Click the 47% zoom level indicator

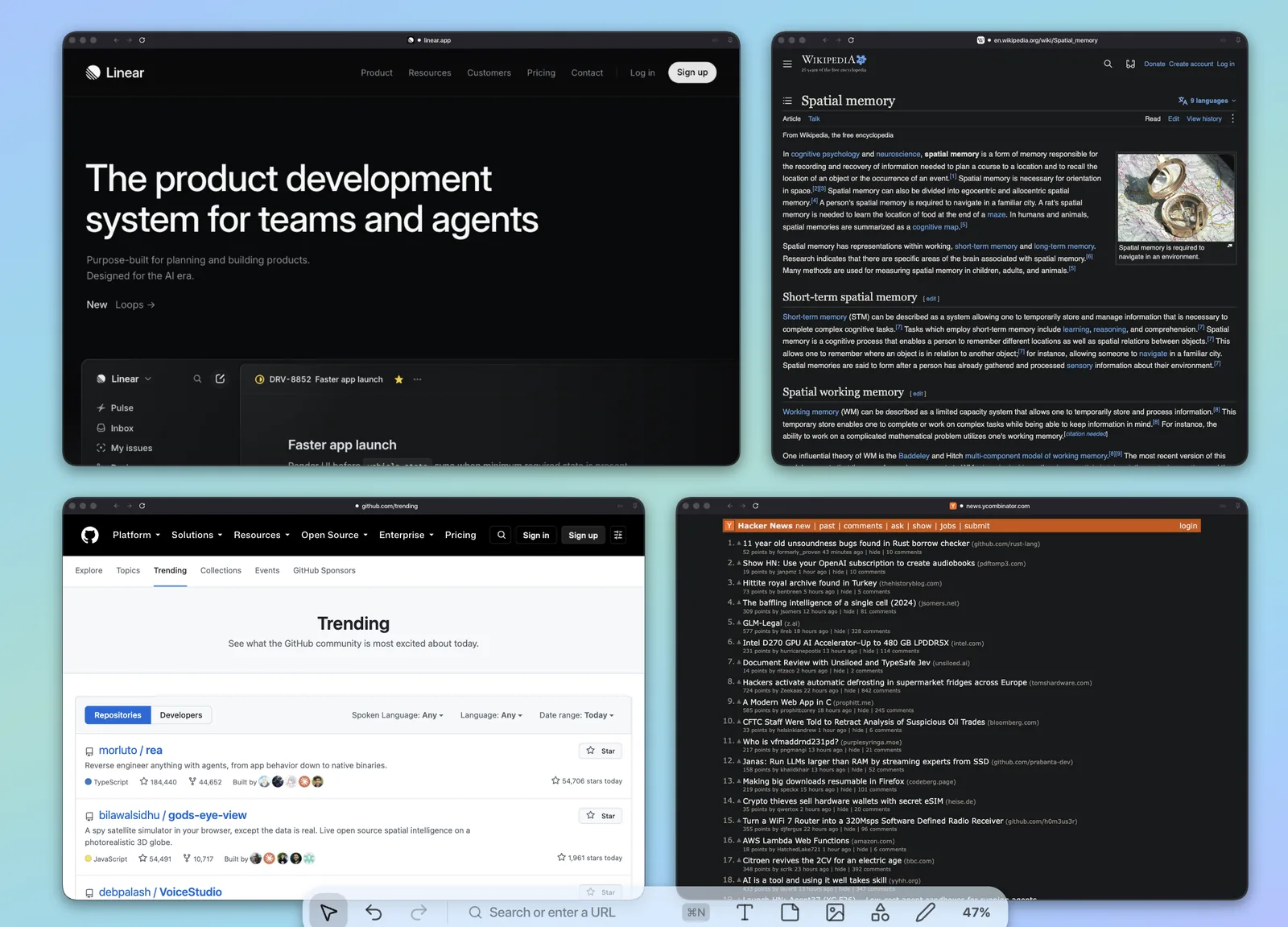tap(976, 913)
